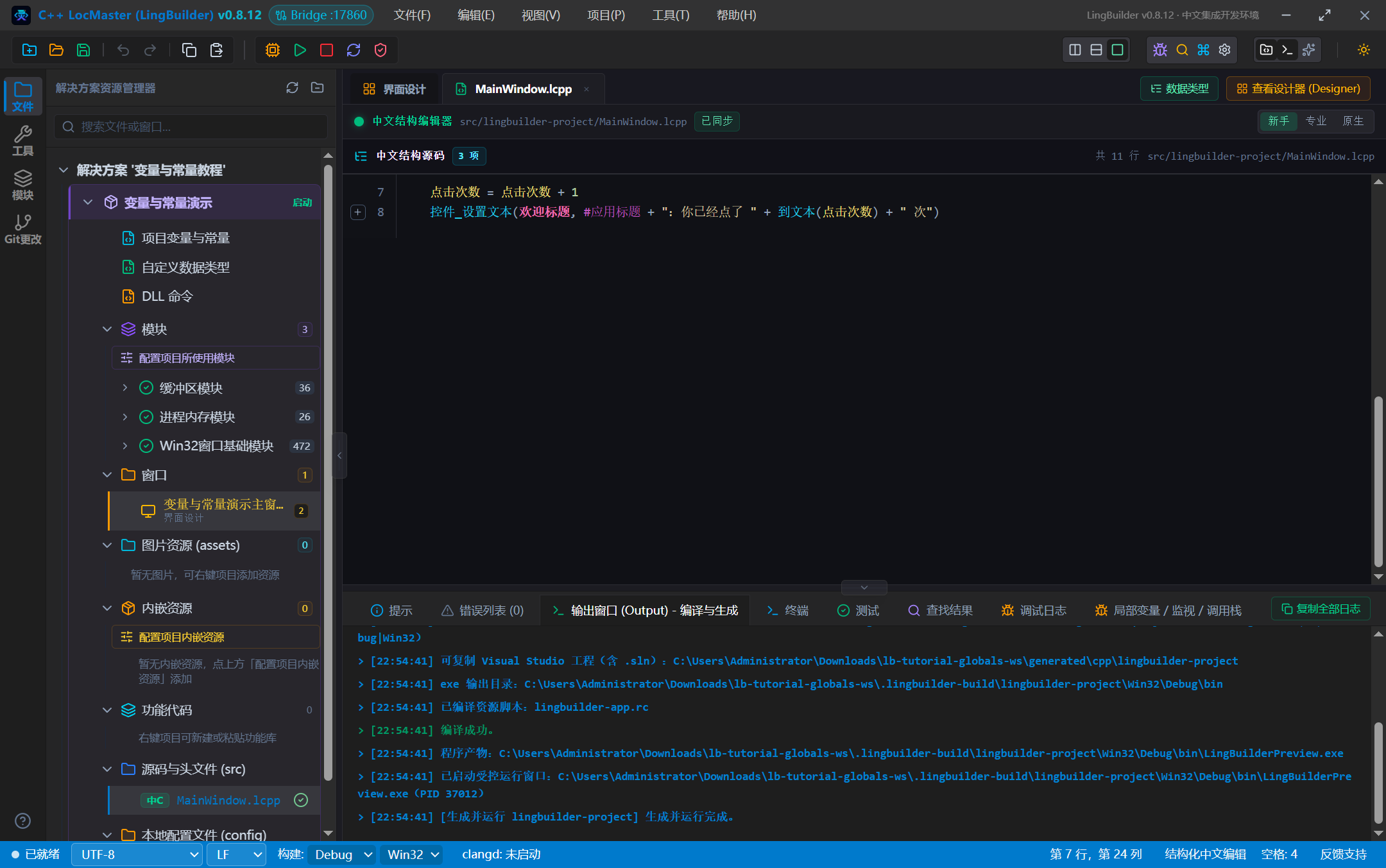The height and width of the screenshot is (868, 1386).
Task: Open the LF line ending dropdown
Action: (236, 855)
